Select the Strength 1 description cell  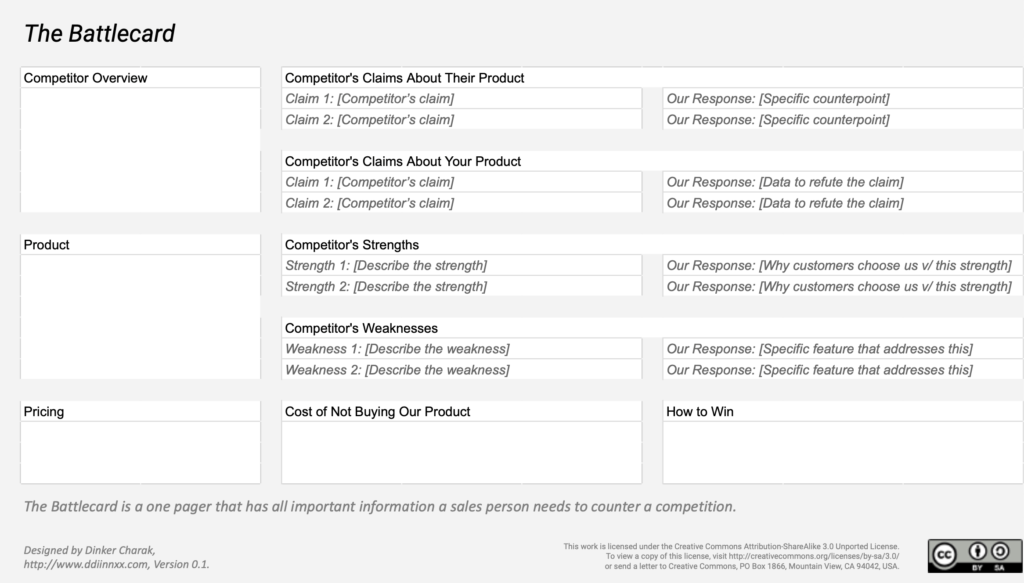click(462, 266)
